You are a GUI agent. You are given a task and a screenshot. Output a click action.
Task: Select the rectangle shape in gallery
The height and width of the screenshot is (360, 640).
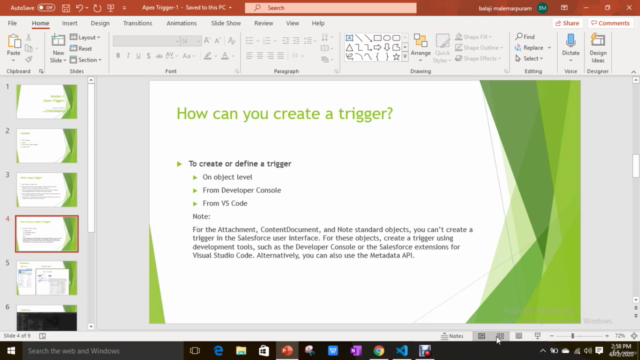[x=378, y=38]
